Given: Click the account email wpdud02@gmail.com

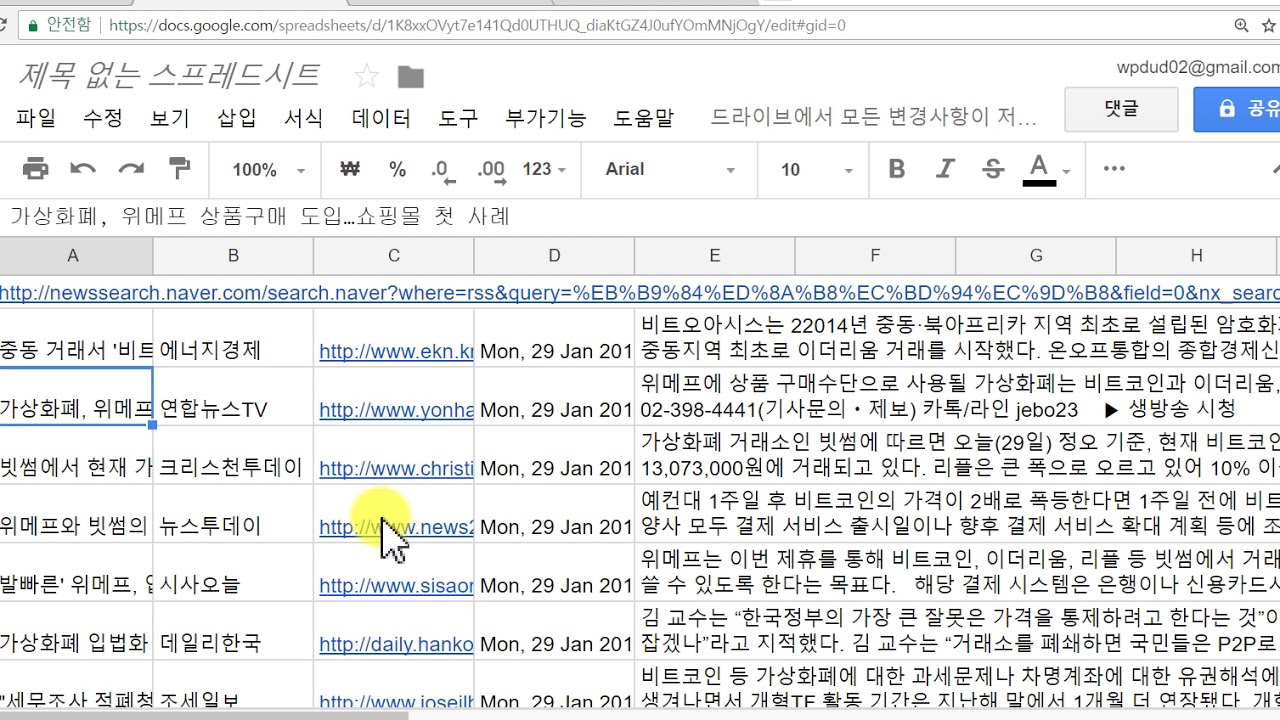Looking at the screenshot, I should [1198, 67].
